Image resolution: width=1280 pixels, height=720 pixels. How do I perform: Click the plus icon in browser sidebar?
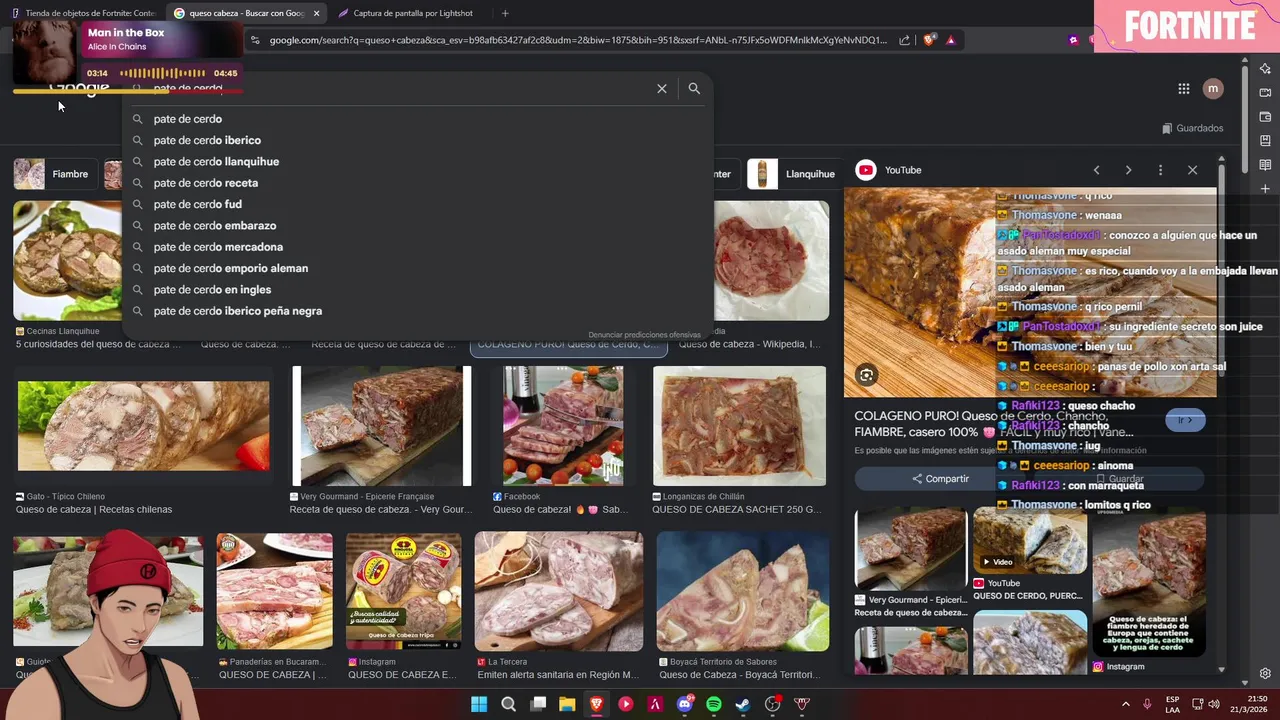(x=1265, y=189)
